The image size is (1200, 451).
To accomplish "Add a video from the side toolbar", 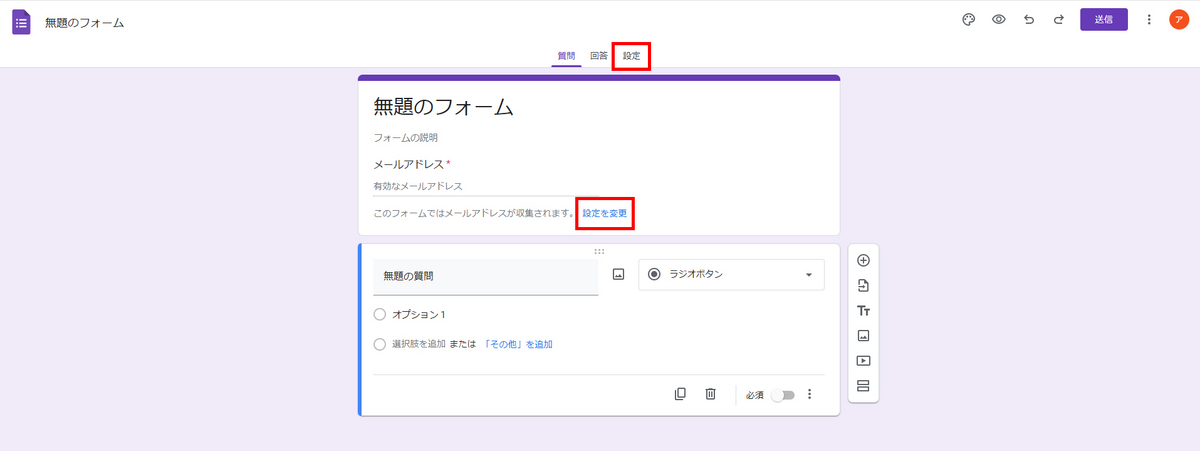I will coord(864,361).
